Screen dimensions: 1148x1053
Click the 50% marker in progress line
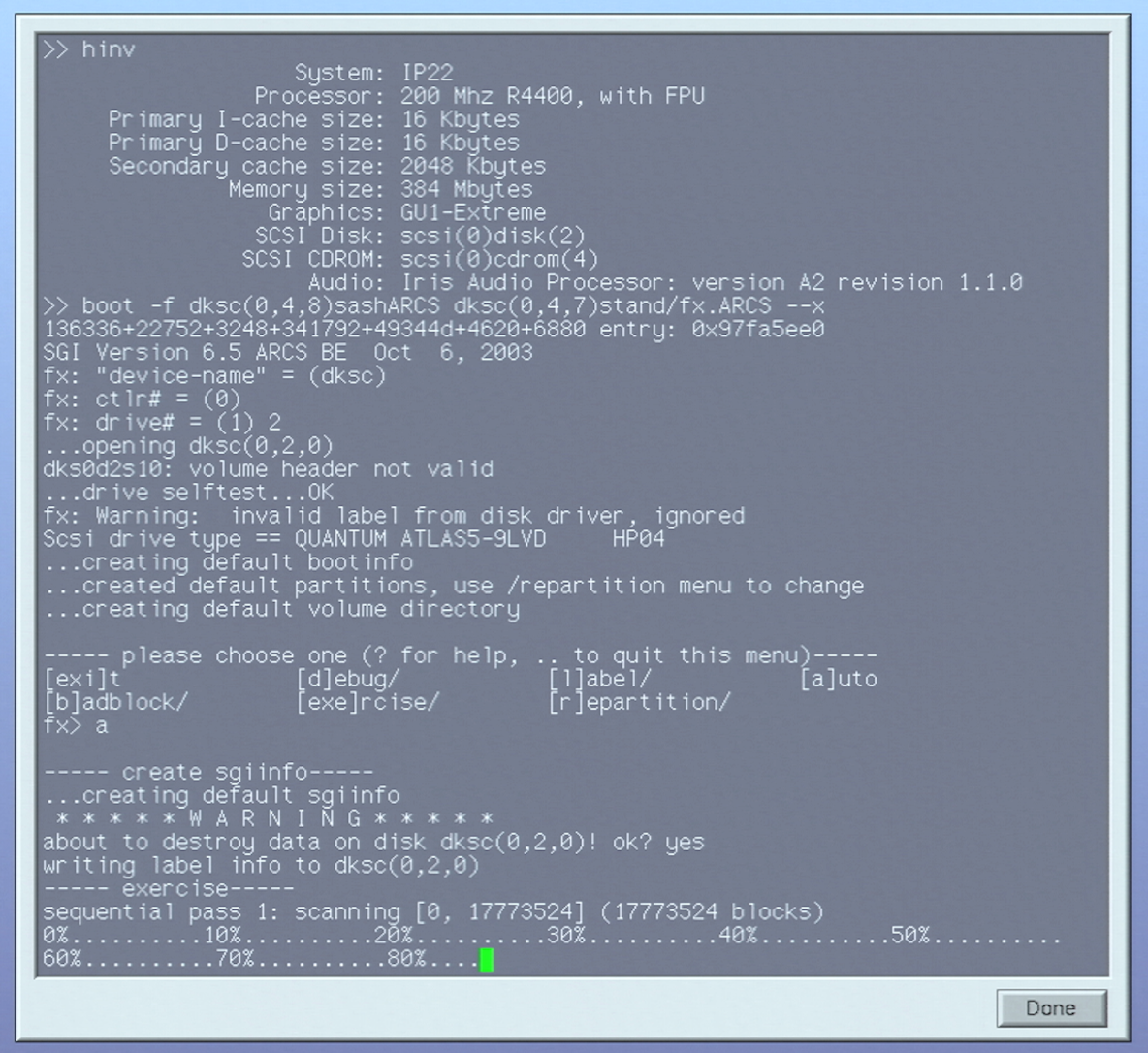pos(909,936)
